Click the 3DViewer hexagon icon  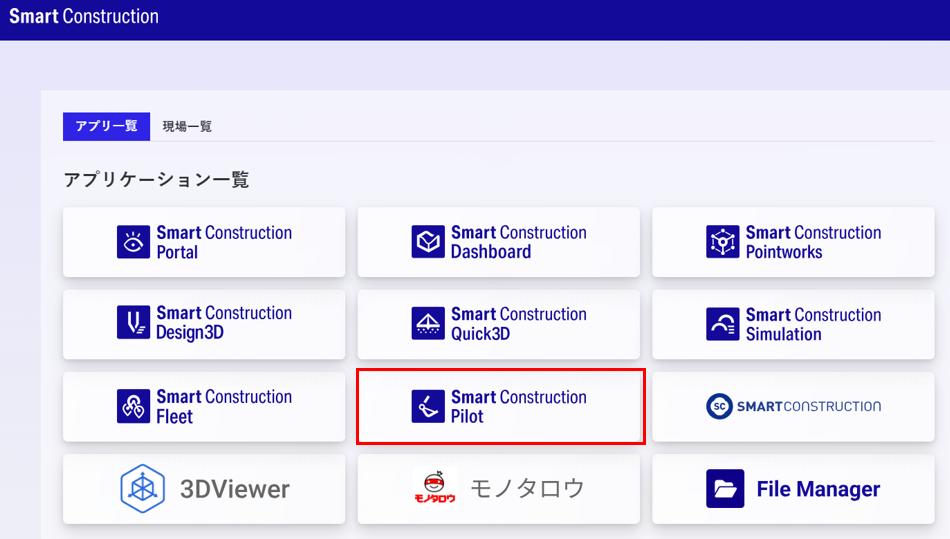tap(142, 489)
